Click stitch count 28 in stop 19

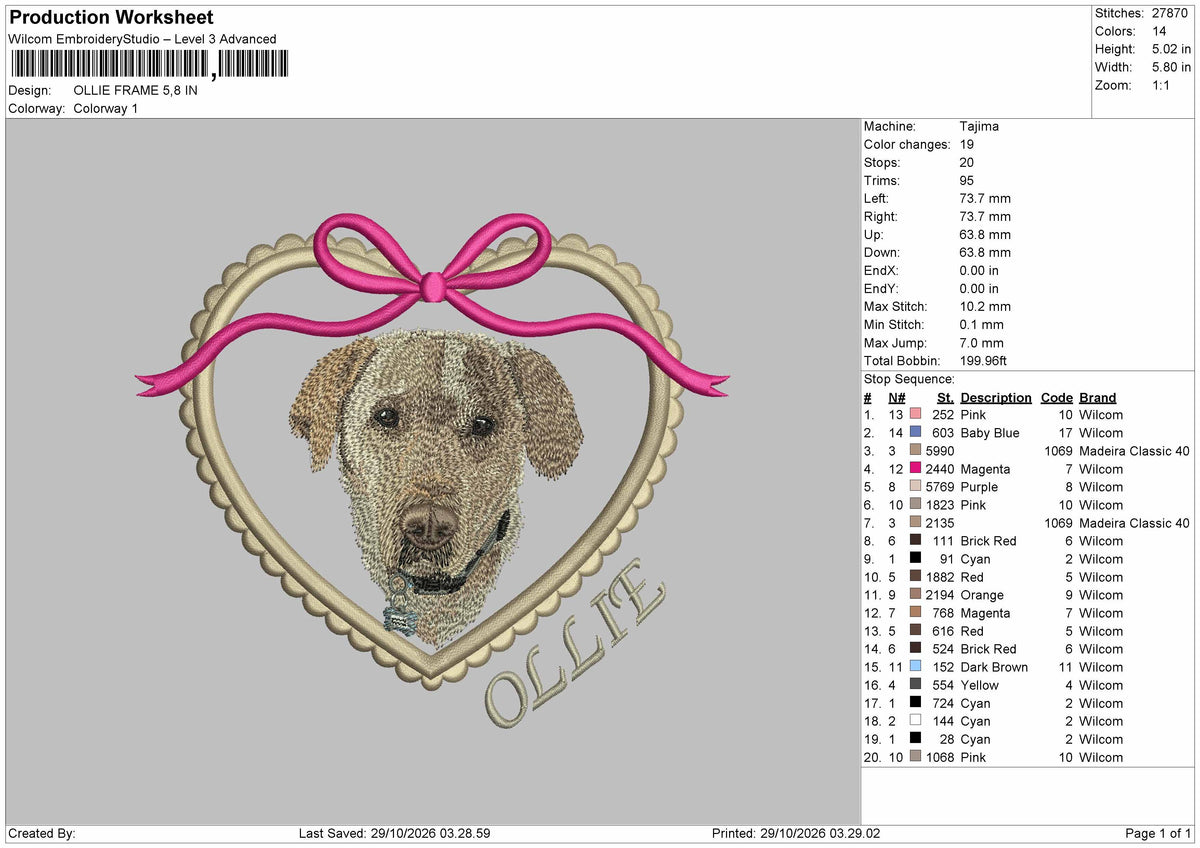(948, 739)
